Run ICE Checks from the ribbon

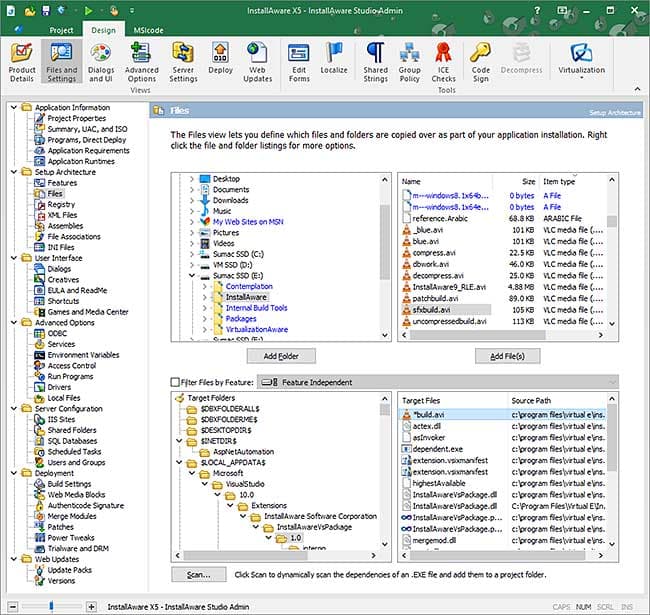tap(445, 60)
